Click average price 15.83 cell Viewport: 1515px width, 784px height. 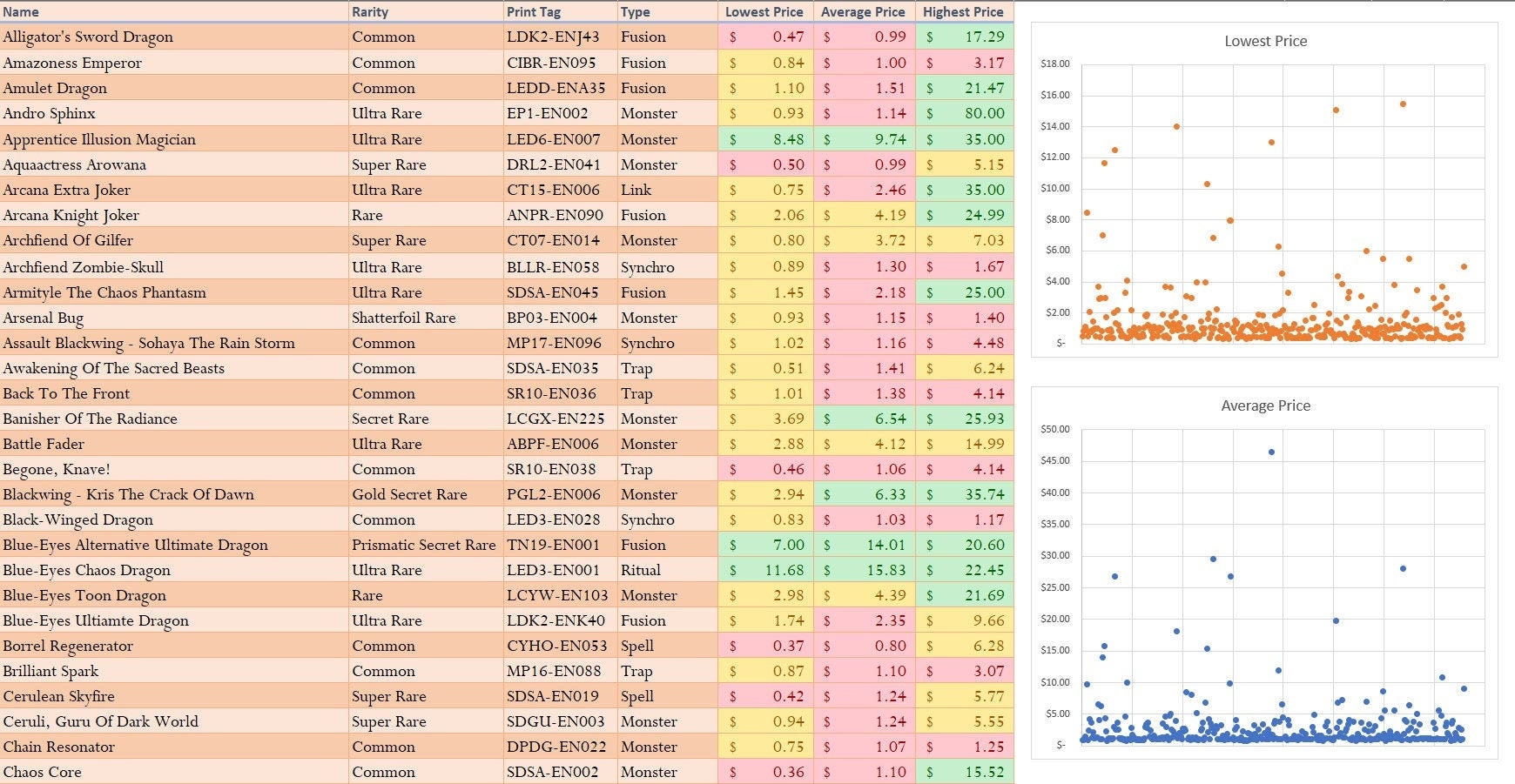tap(864, 570)
